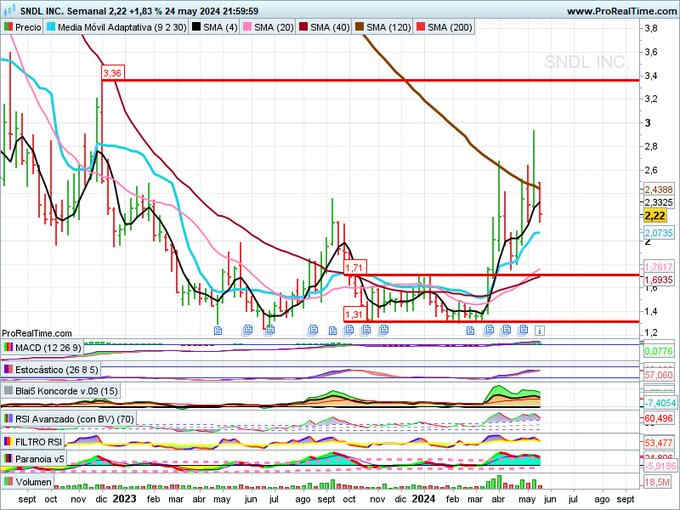The height and width of the screenshot is (510, 680).
Task: Click the Estocástico value 57,060
Action: pos(658,374)
